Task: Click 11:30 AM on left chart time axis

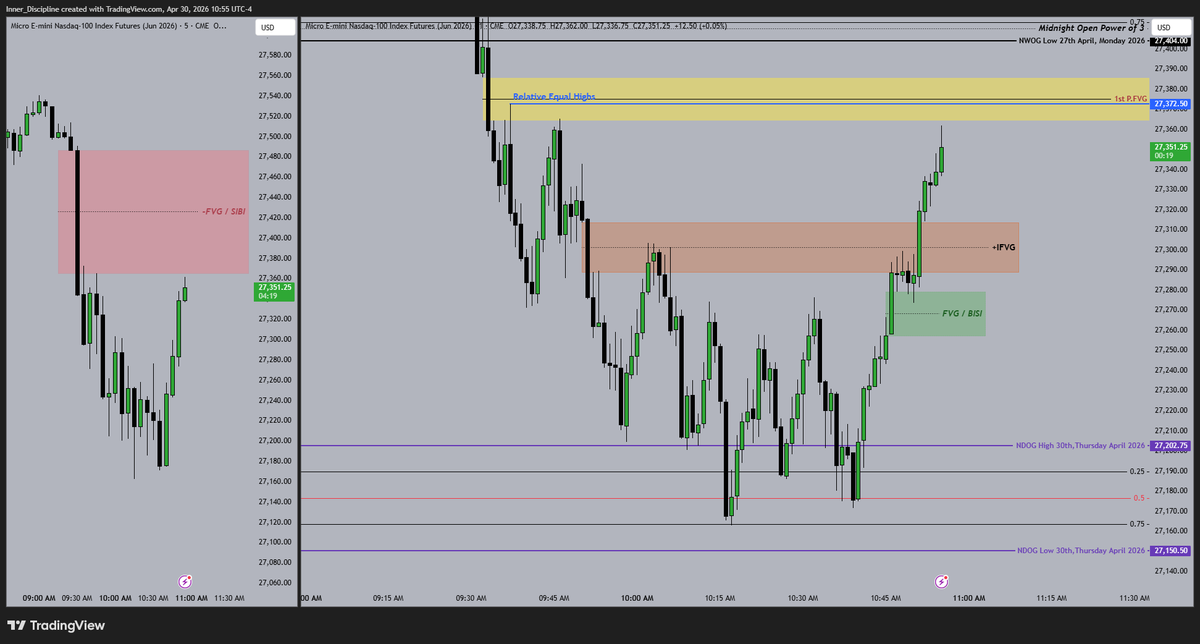Action: point(230,598)
